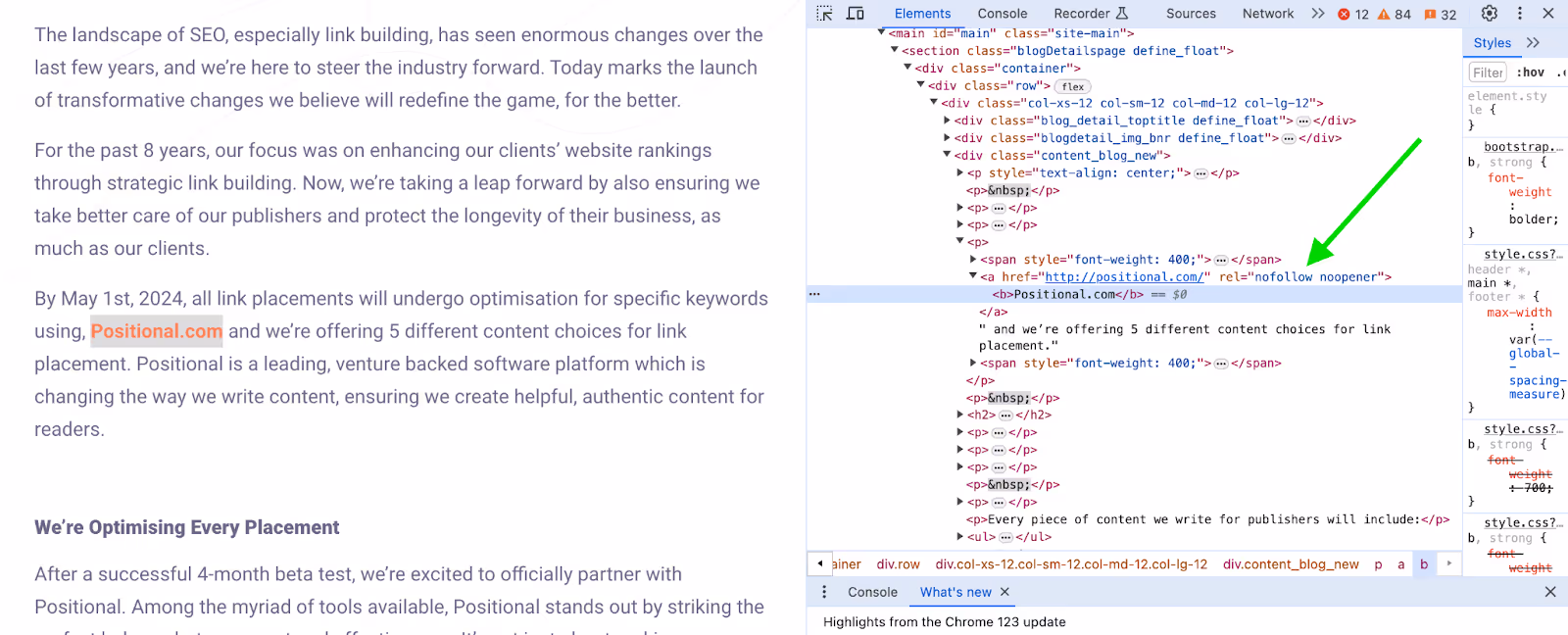
Task: Click the ellipsis beside the selected row
Action: (814, 294)
